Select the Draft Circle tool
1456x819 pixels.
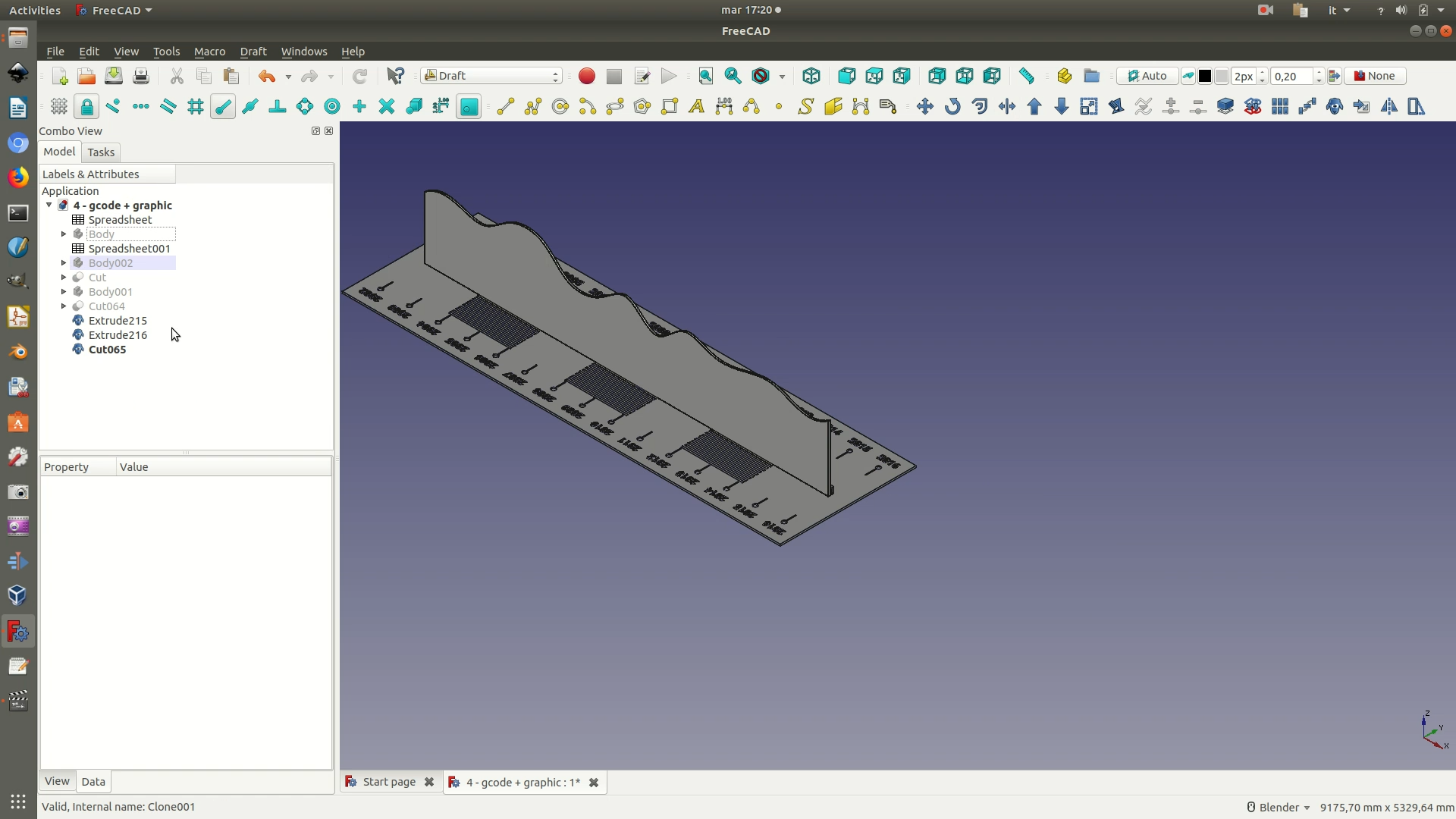(560, 106)
